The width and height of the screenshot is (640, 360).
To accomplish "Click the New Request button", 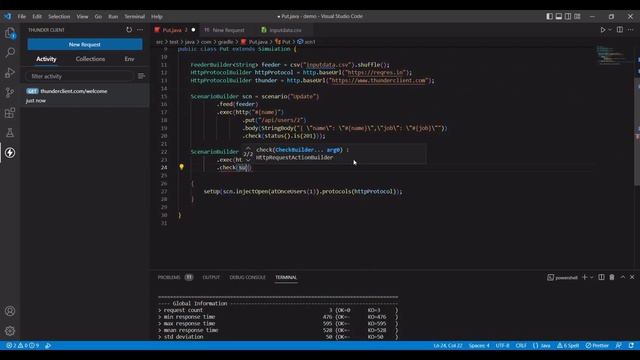I will (x=85, y=44).
